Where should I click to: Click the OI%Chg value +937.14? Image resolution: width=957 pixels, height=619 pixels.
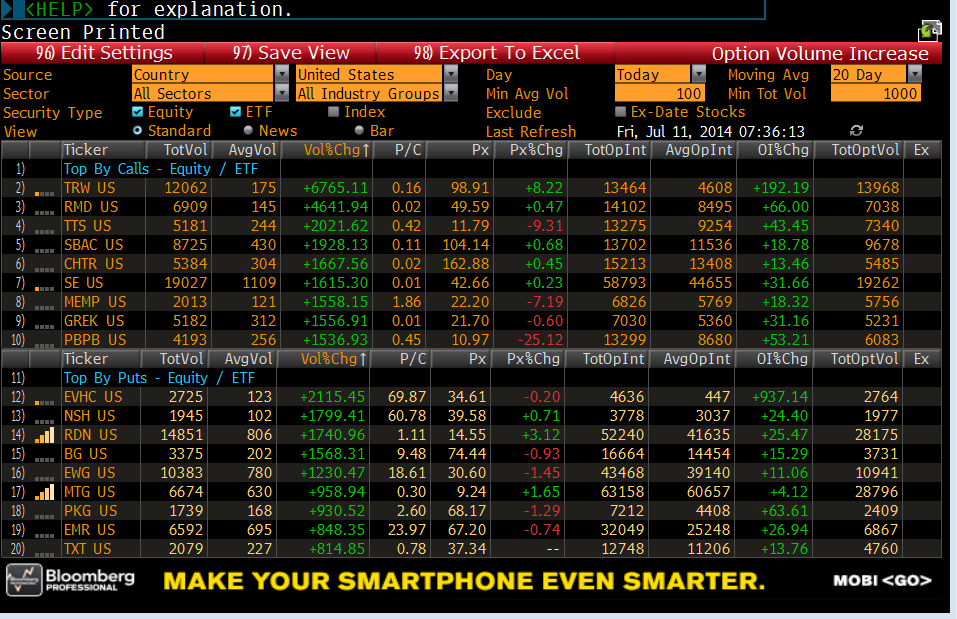[x=780, y=397]
